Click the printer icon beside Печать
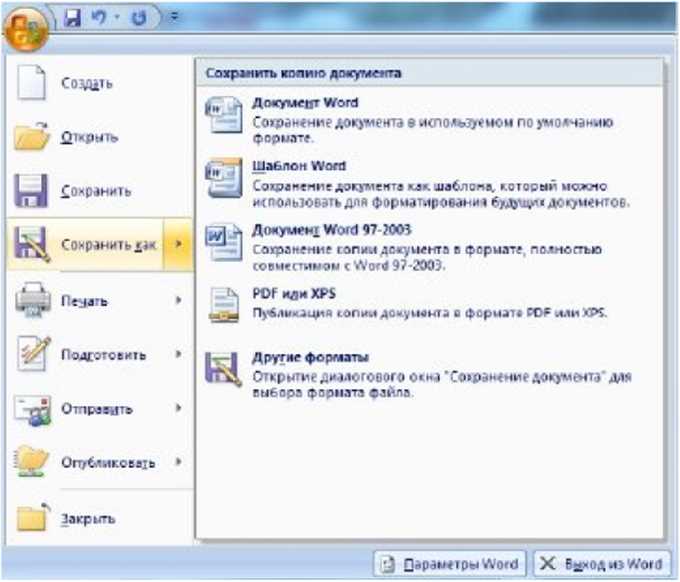Viewport: 680px width, 582px height. [33, 300]
